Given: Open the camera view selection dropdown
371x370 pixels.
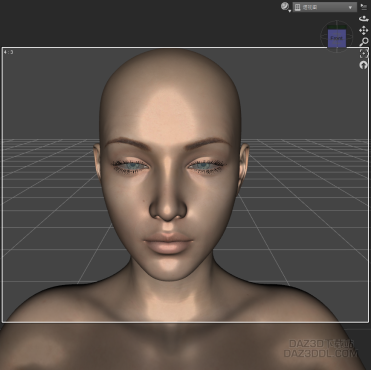Looking at the screenshot, I should 324,7.
